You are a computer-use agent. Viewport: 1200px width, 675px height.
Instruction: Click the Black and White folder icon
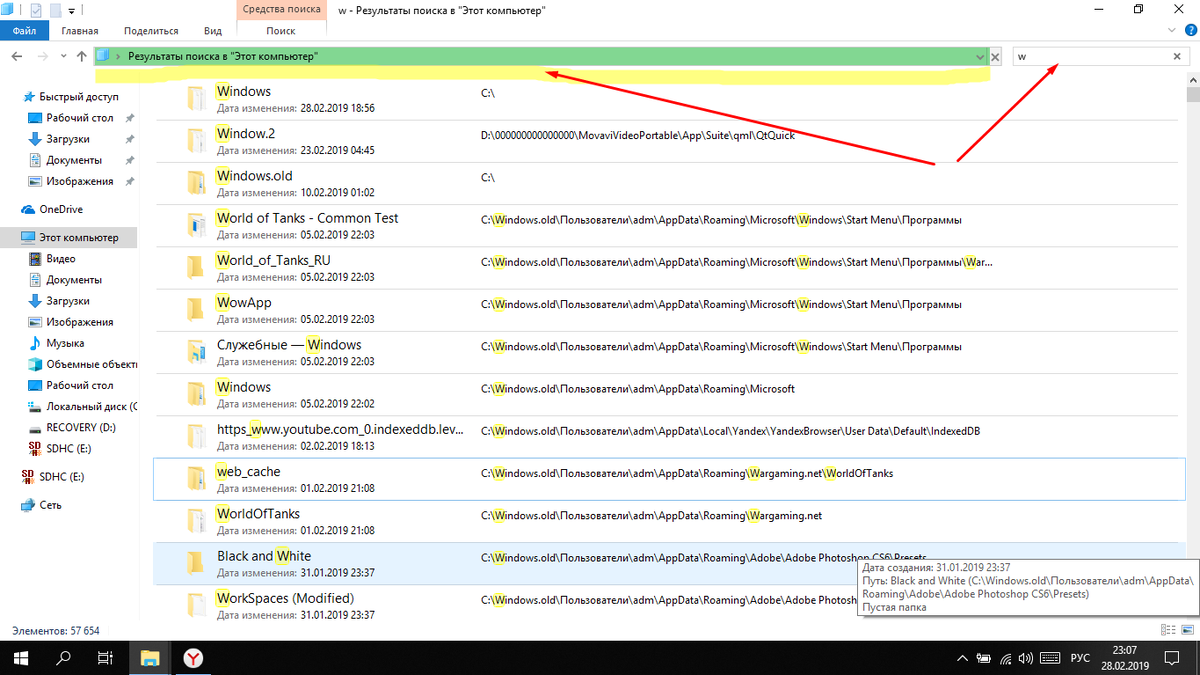click(195, 562)
